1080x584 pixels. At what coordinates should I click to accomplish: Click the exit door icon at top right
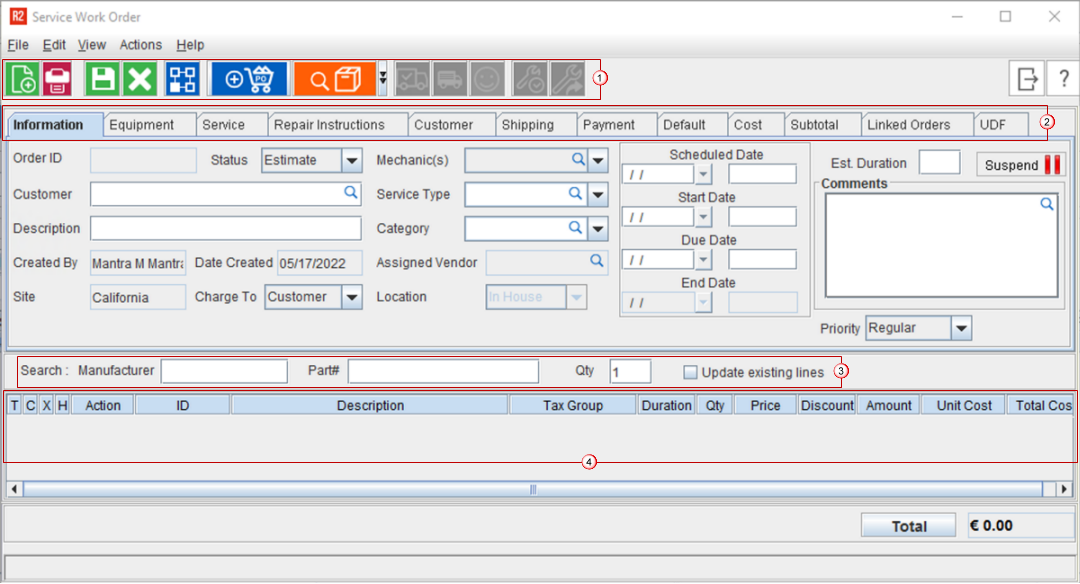pos(1027,79)
